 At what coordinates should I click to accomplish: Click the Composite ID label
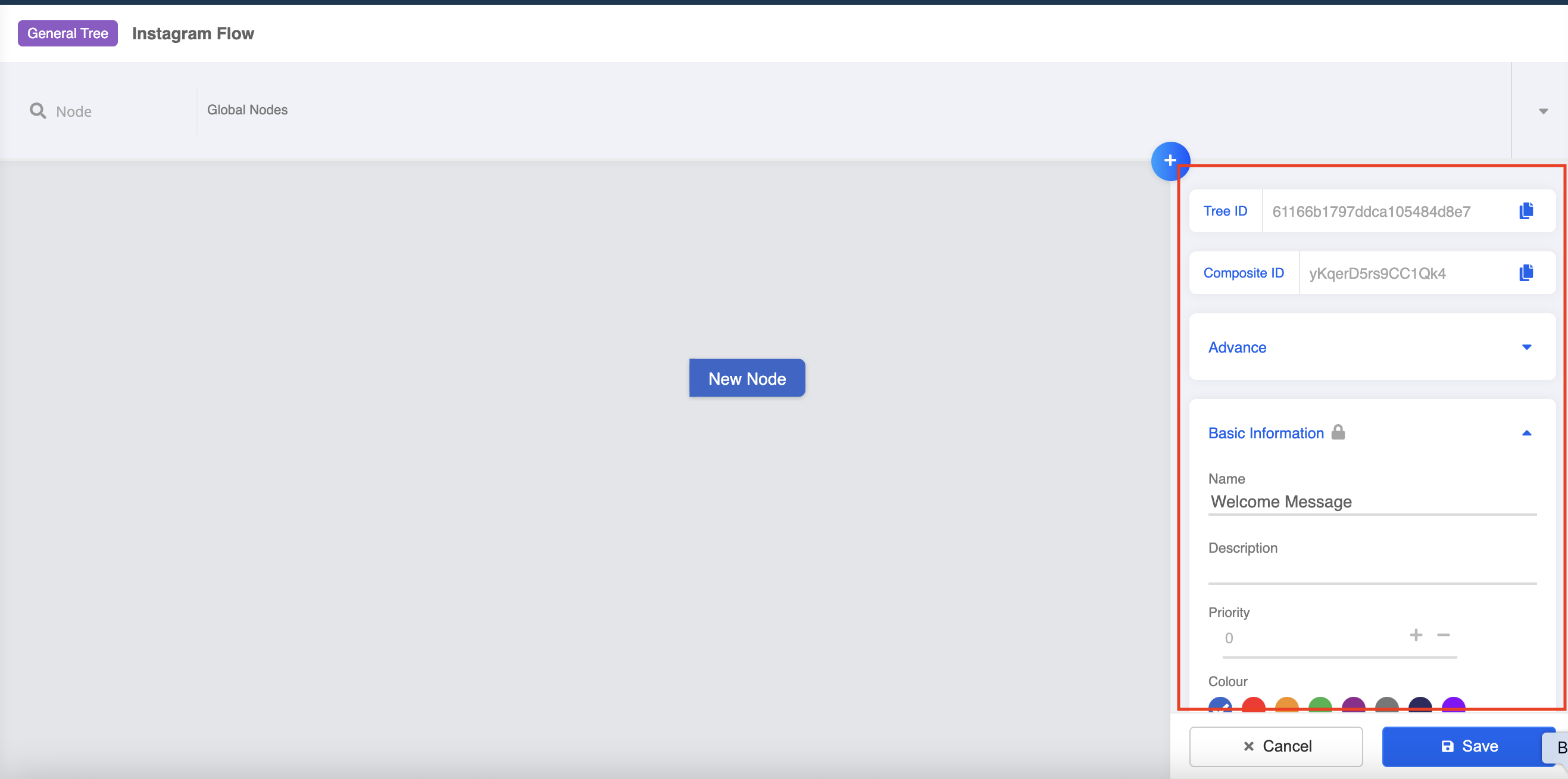coord(1244,273)
